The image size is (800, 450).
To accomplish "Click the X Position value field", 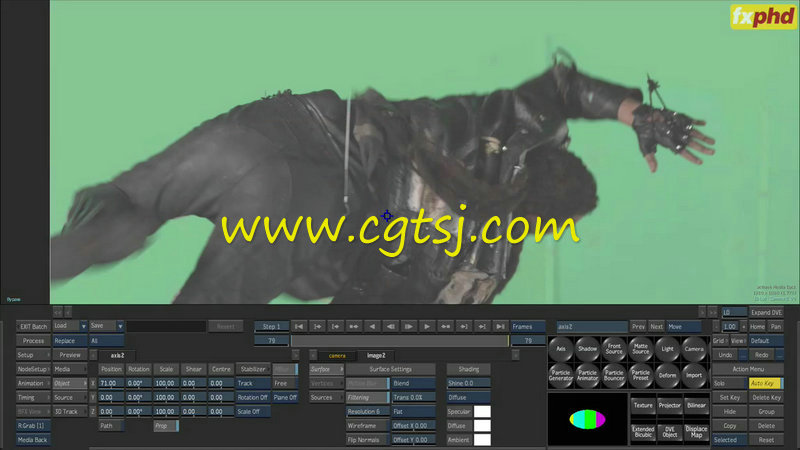I will 111,383.
